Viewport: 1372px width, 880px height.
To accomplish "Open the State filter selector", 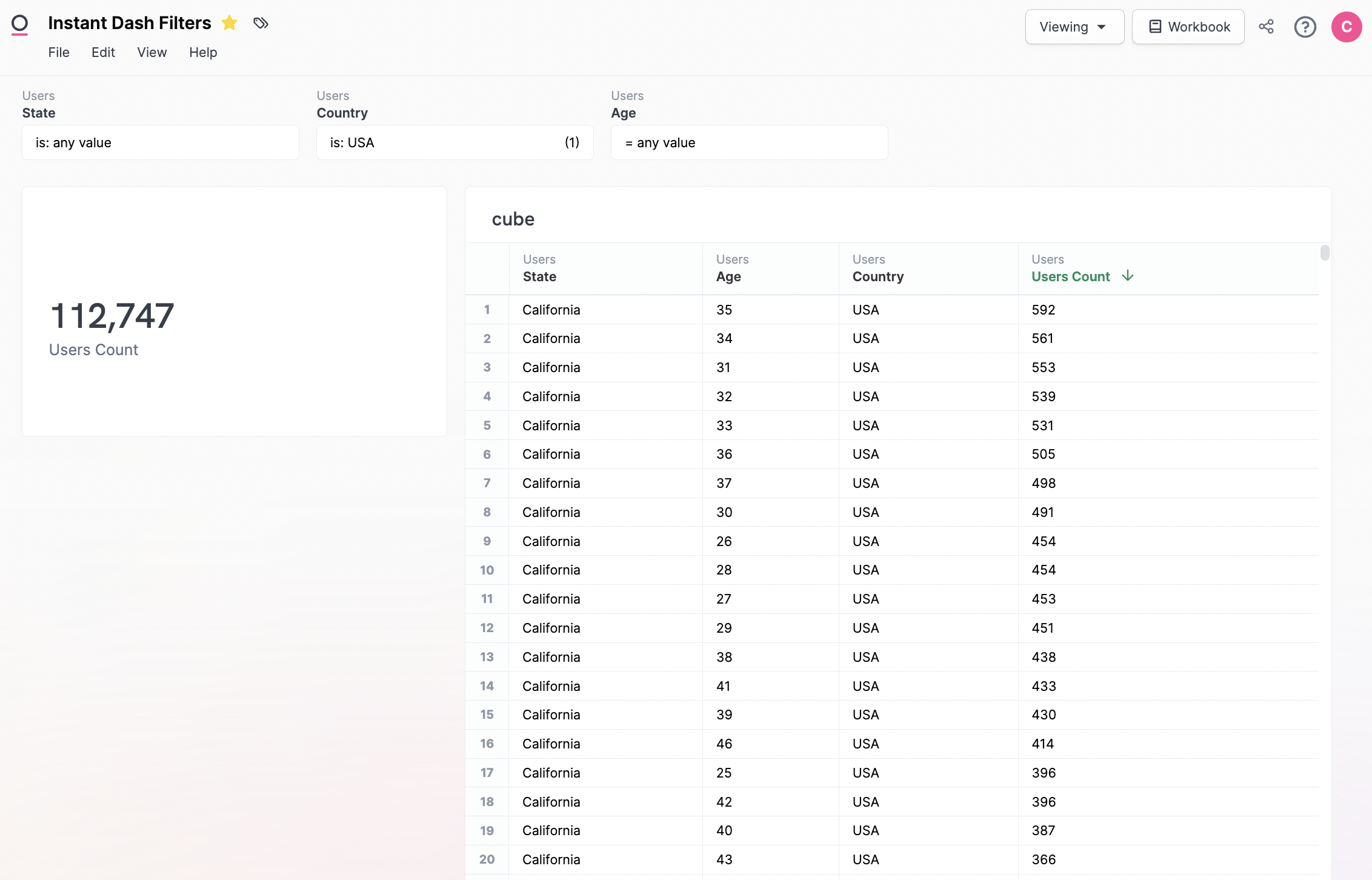I will click(x=161, y=143).
